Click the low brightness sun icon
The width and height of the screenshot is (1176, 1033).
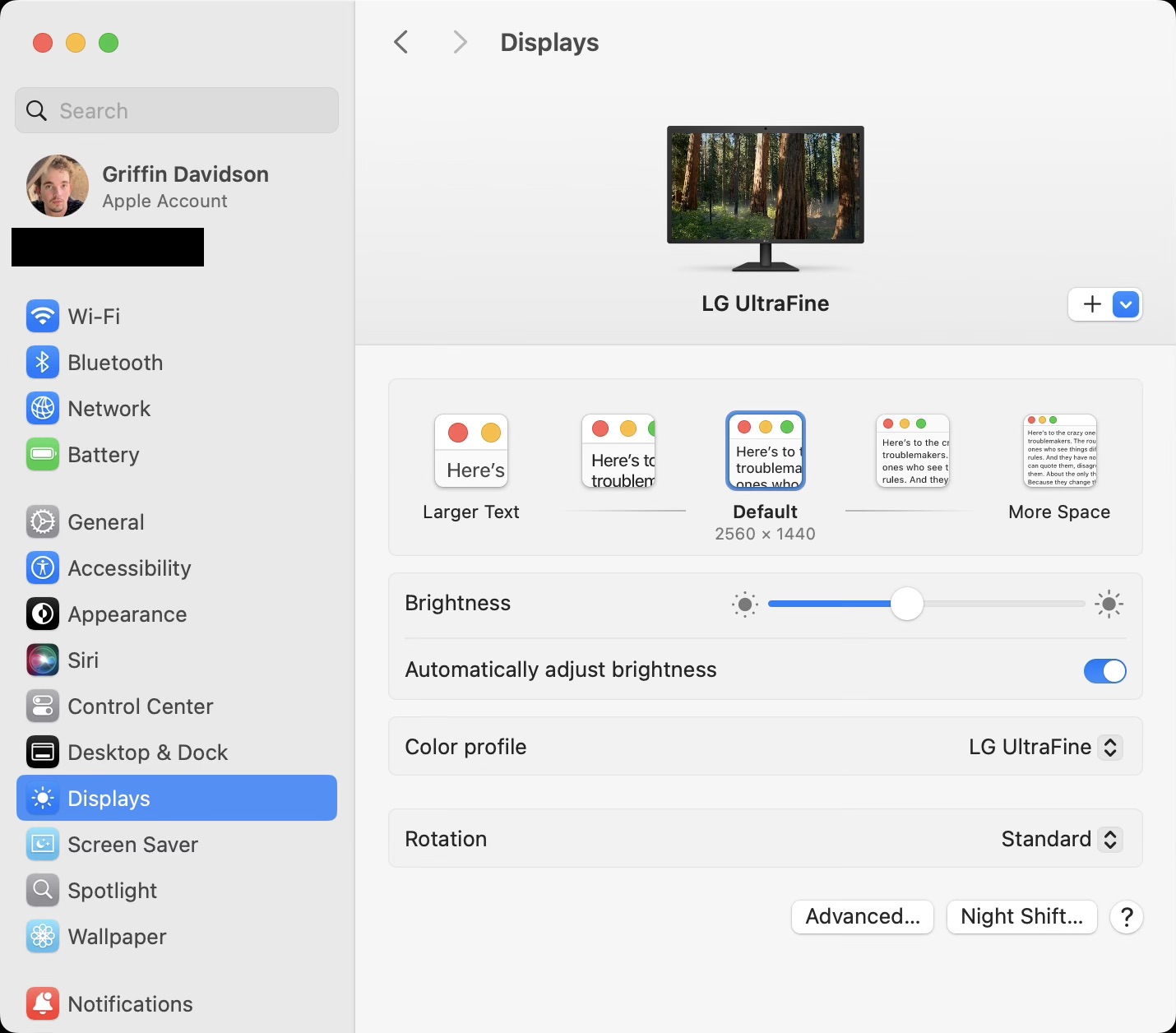point(745,605)
